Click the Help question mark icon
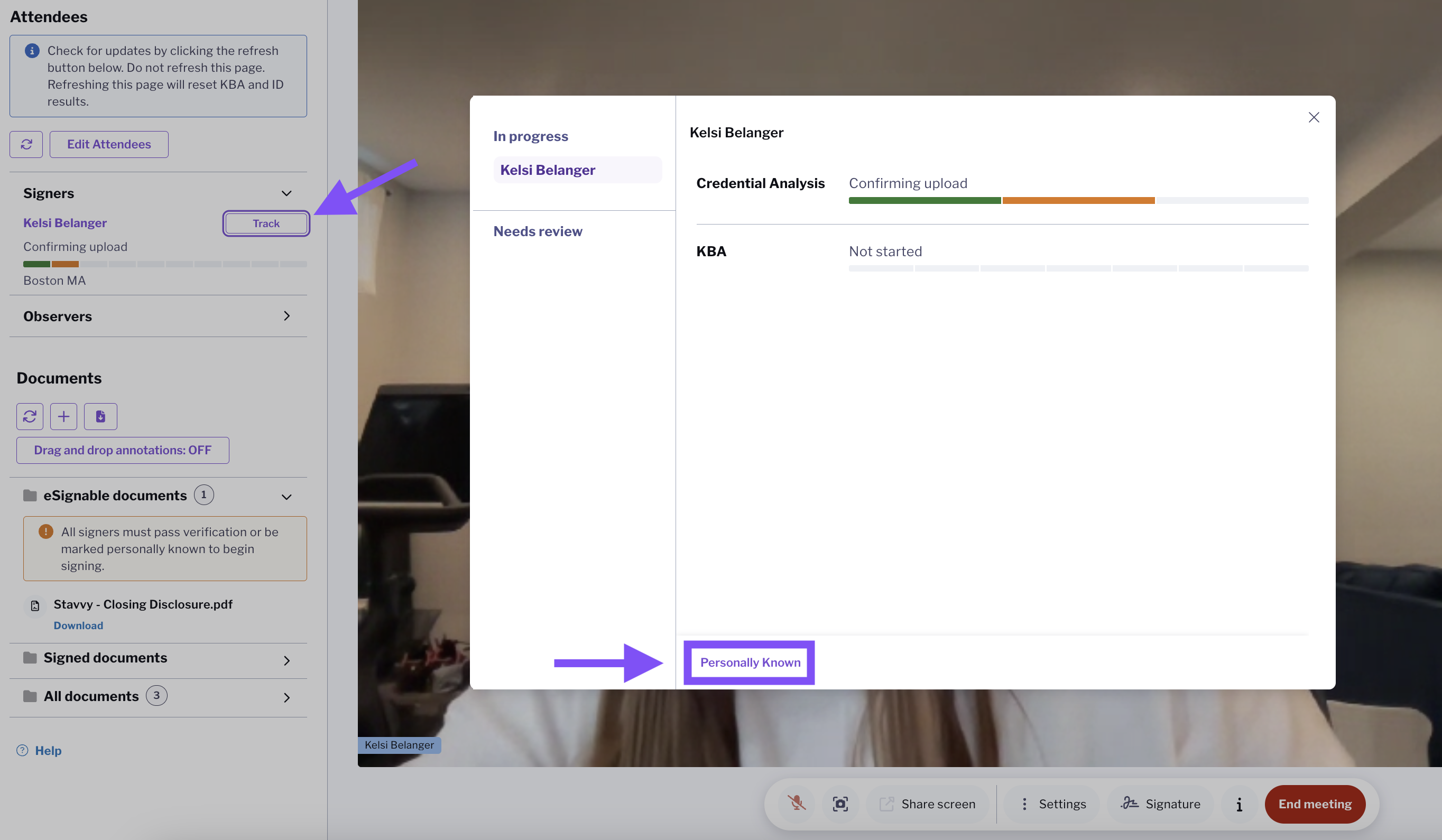The image size is (1442, 840). 22,751
